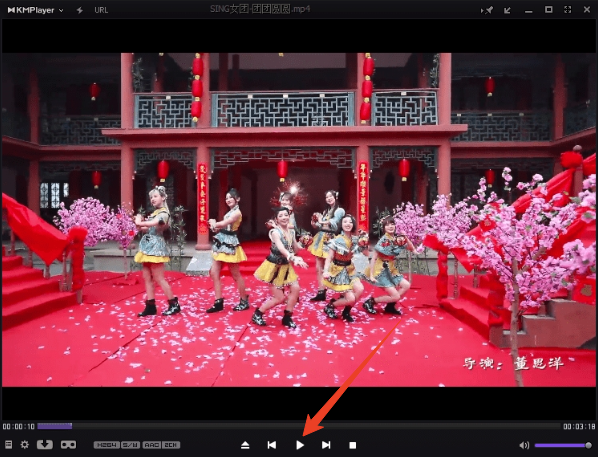Pin the player window on top
The image size is (598, 457).
[487, 10]
